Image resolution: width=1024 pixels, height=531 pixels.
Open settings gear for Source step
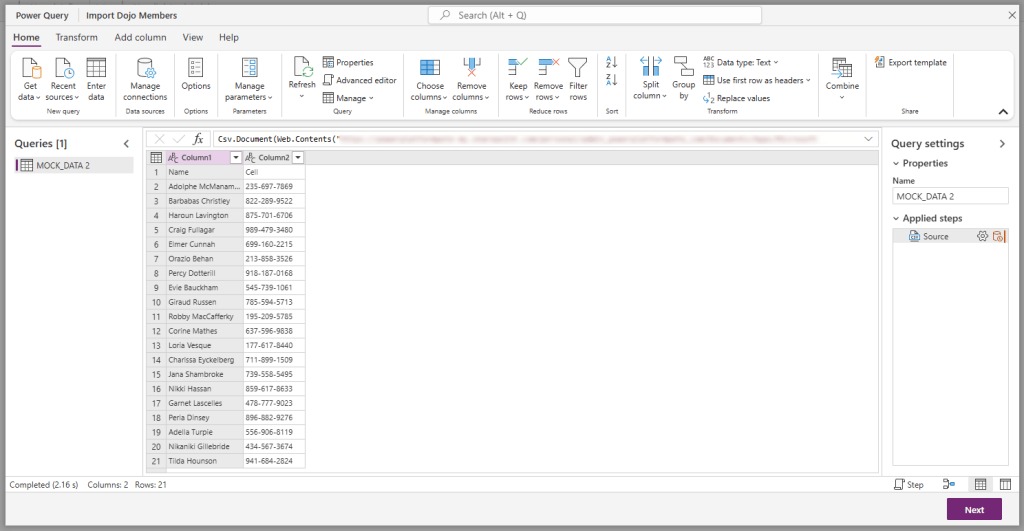[982, 236]
